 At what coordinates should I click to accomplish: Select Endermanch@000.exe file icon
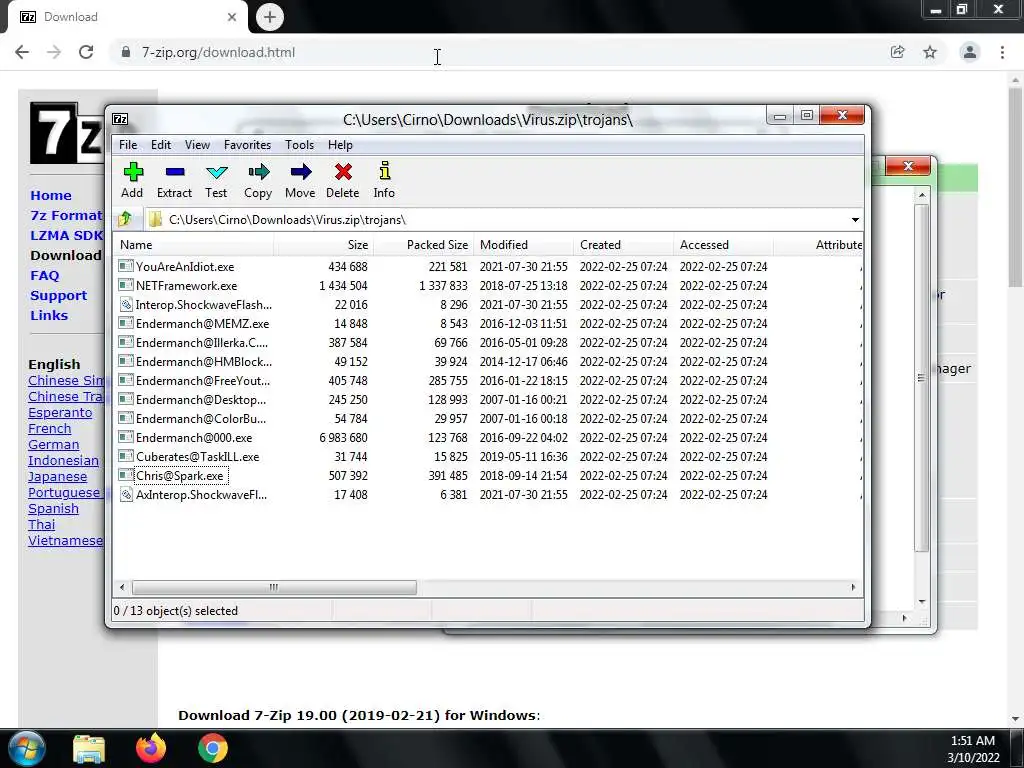125,437
